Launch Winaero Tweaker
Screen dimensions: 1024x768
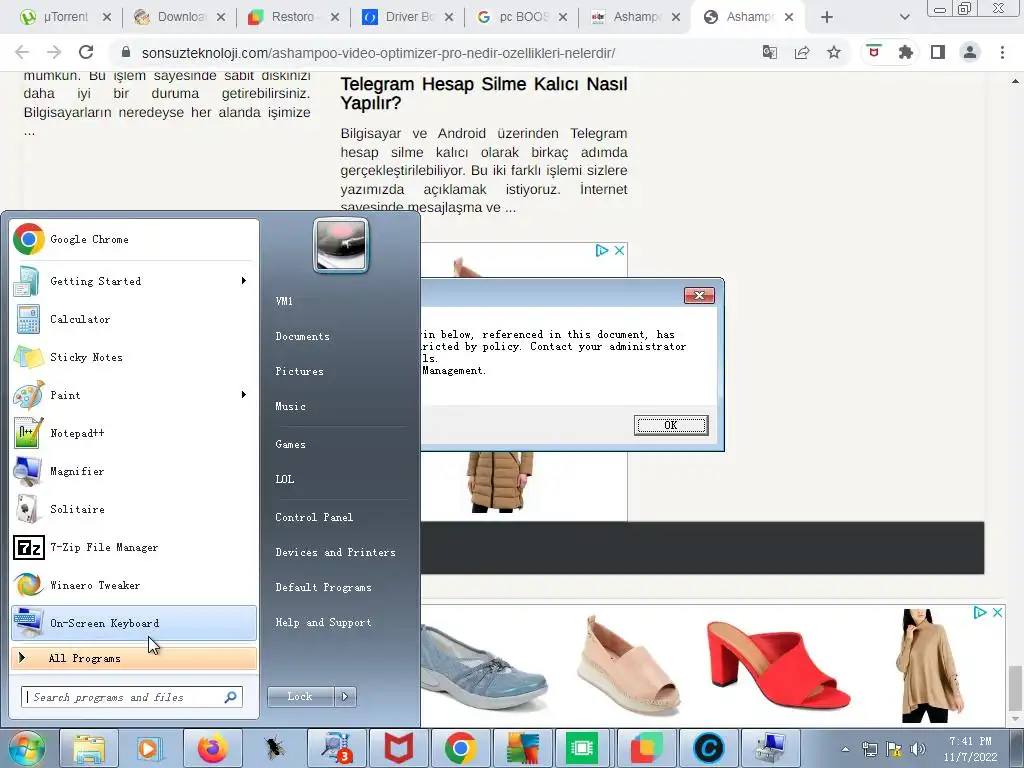pos(134,585)
